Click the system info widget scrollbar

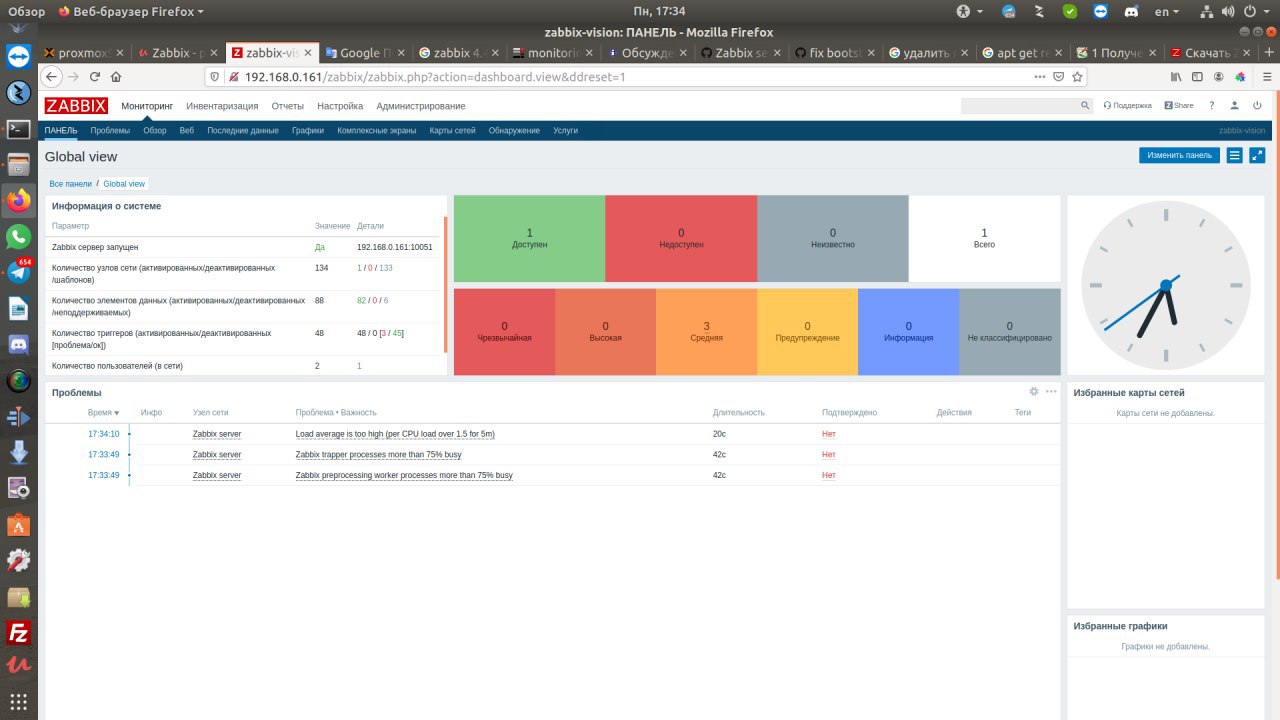pos(445,284)
